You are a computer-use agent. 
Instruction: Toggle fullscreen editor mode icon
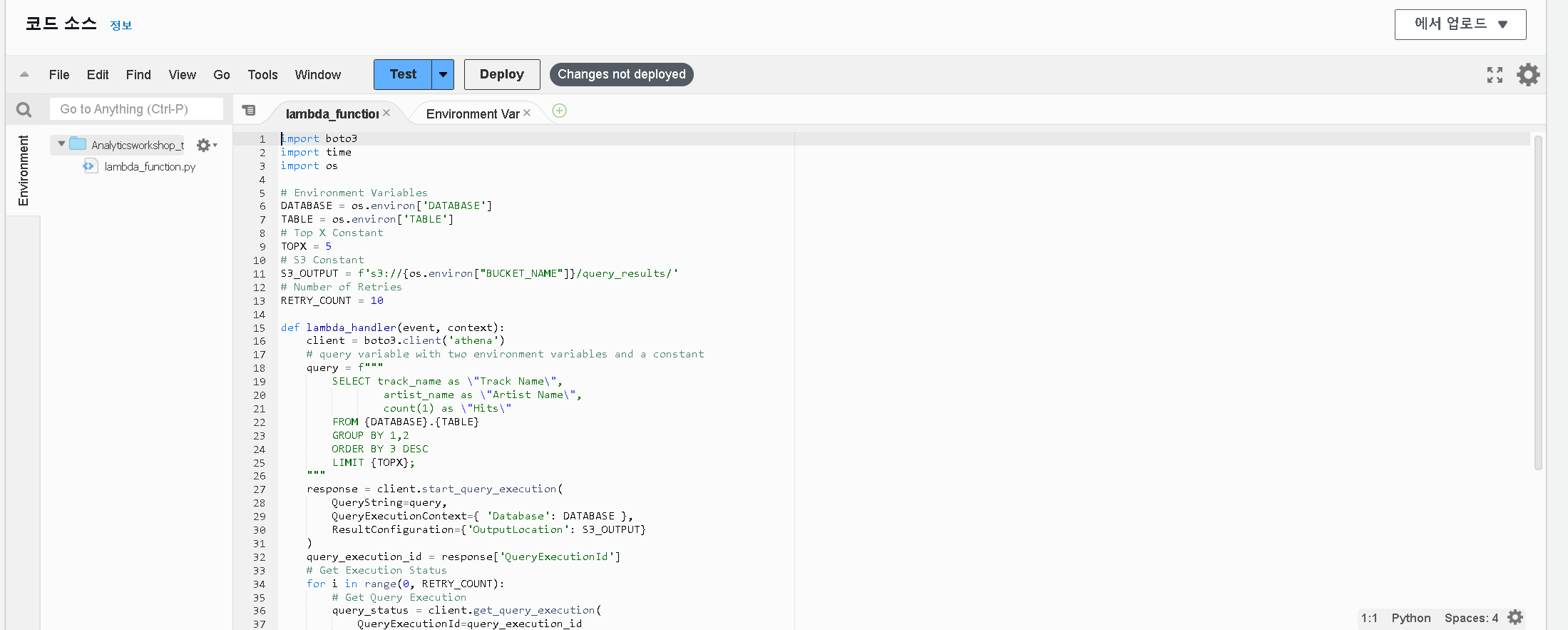[1495, 75]
